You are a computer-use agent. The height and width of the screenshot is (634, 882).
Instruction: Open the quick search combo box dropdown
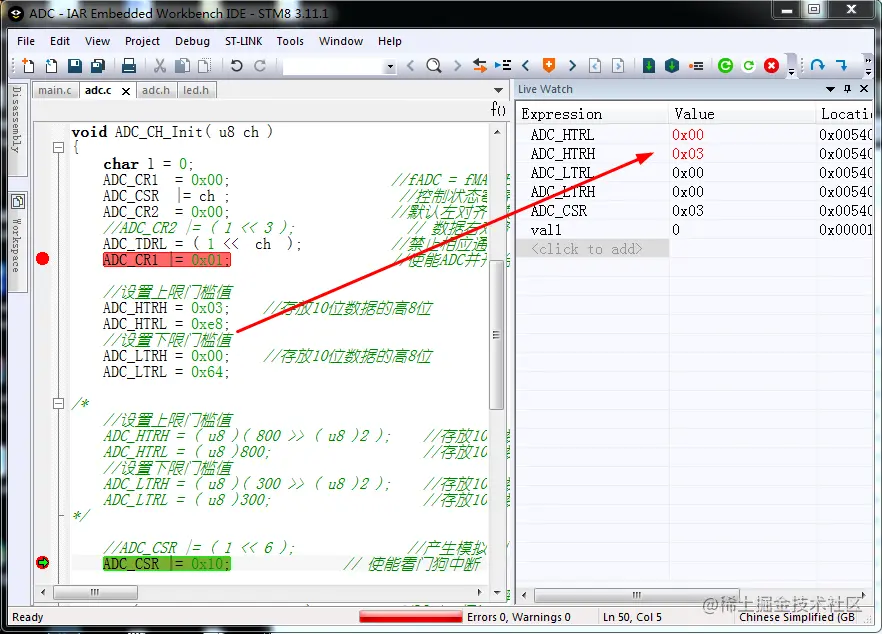coord(390,66)
